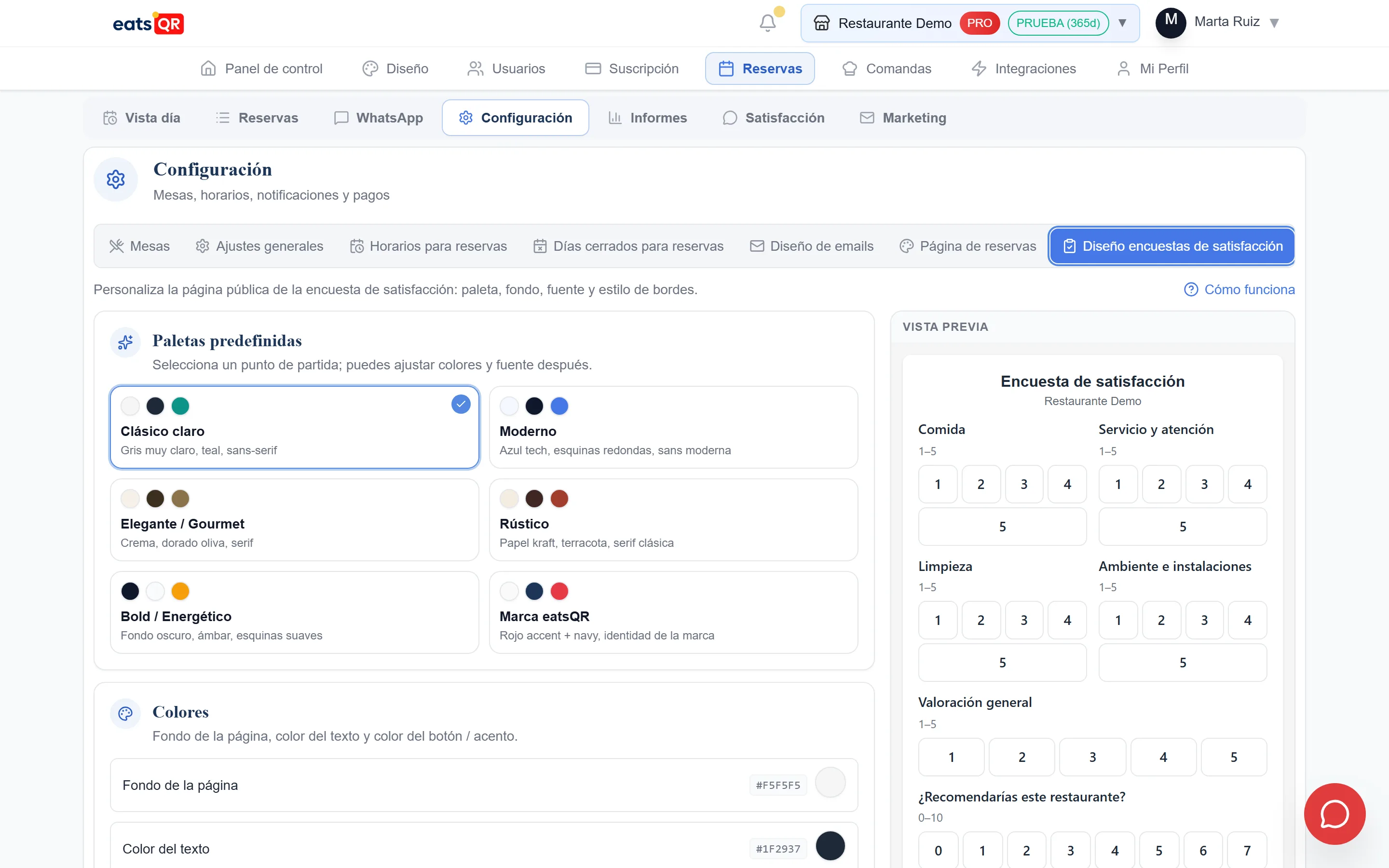This screenshot has width=1389, height=868.
Task: Click the lightning icon of Integraciones
Action: (979, 69)
